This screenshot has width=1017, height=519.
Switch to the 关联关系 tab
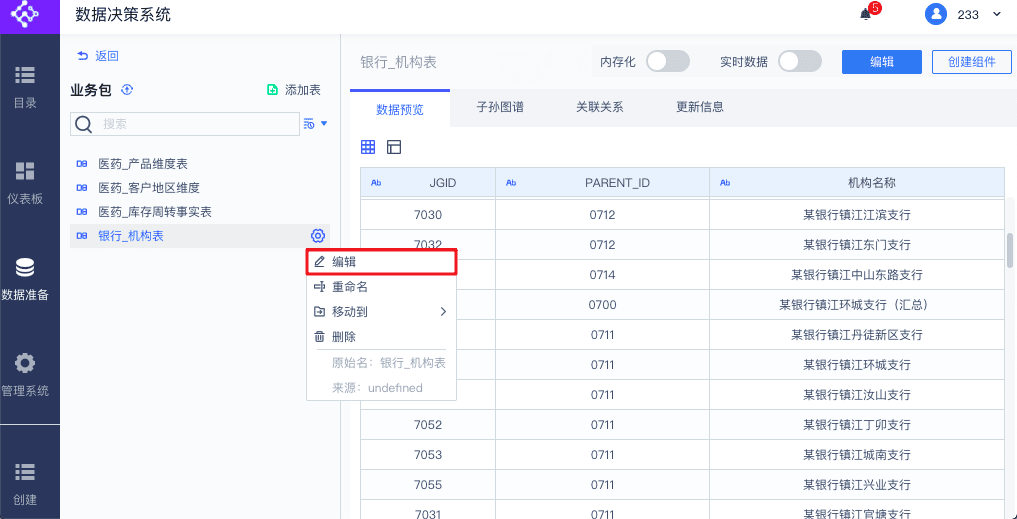point(600,107)
